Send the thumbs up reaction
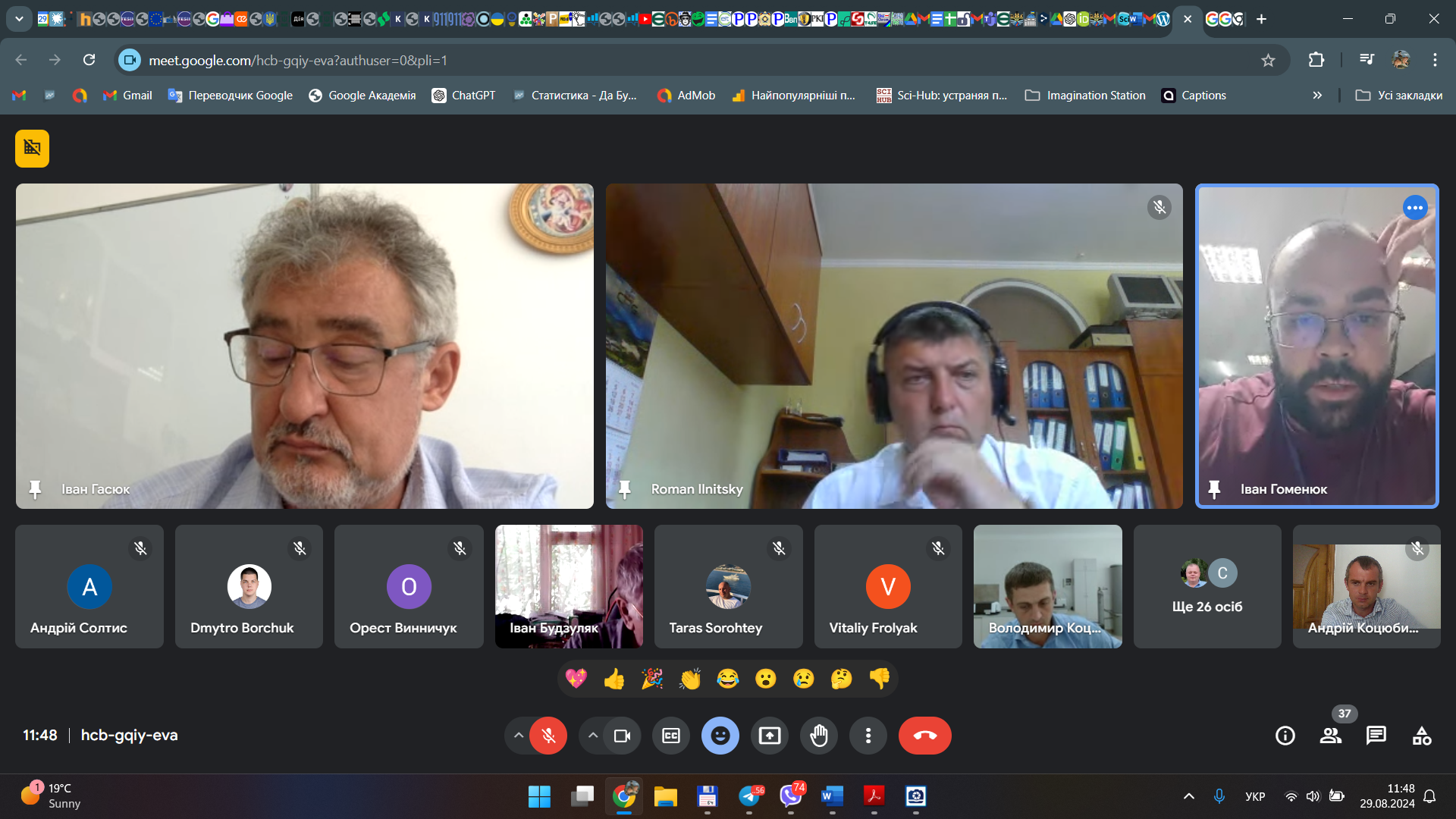Image resolution: width=1456 pixels, height=819 pixels. pyautogui.click(x=614, y=679)
